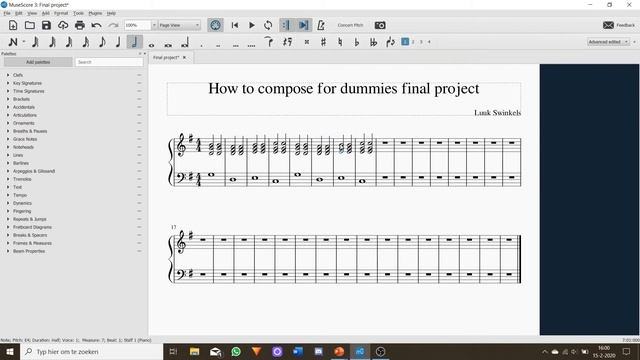Screen dimensions: 640x360
Task: Save the score with the floppy disk icon
Action: [x=46, y=25]
